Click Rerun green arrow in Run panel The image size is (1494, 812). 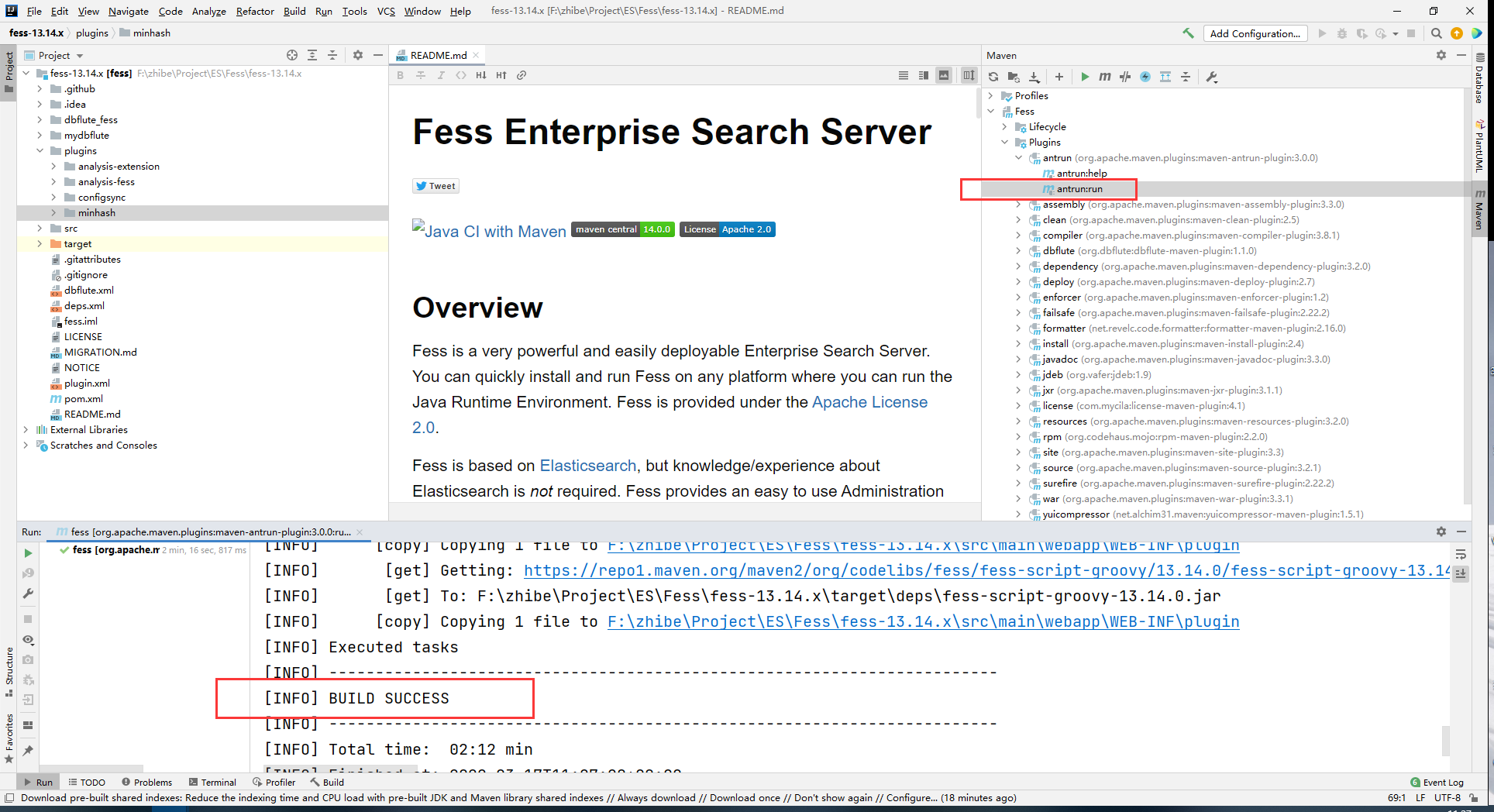pyautogui.click(x=29, y=553)
